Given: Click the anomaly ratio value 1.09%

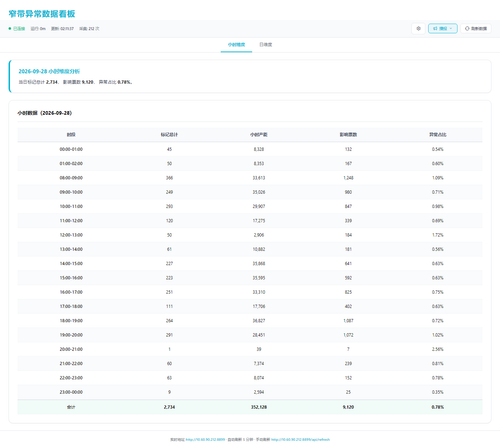Looking at the screenshot, I should 438,178.
